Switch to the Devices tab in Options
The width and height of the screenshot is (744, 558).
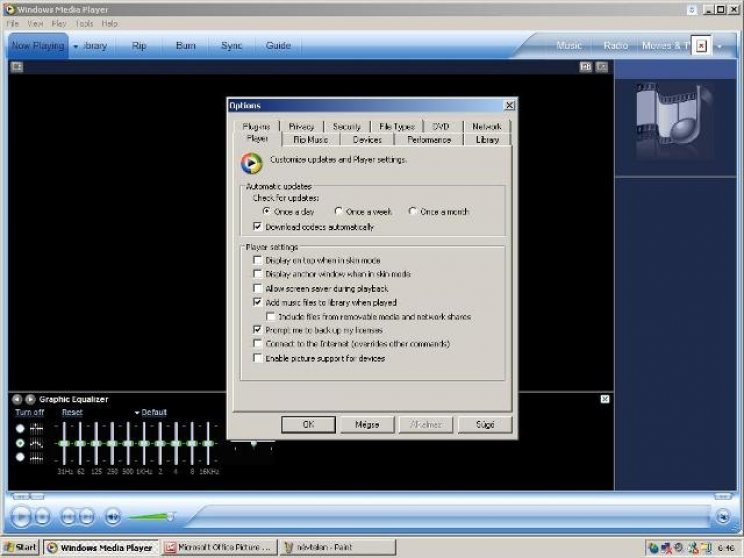pyautogui.click(x=367, y=140)
